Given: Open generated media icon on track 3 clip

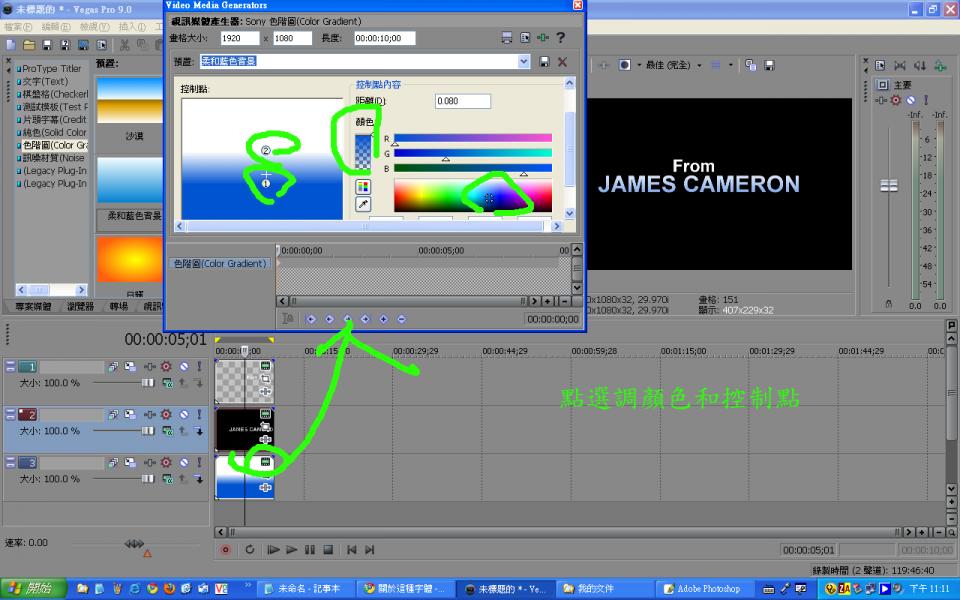Looking at the screenshot, I should 266,462.
